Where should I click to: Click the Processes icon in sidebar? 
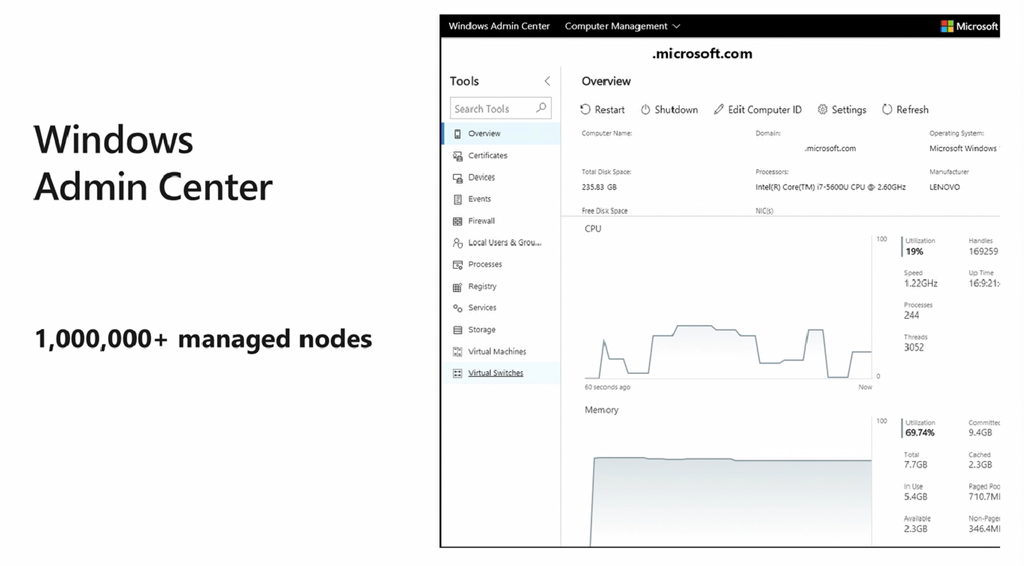click(457, 264)
